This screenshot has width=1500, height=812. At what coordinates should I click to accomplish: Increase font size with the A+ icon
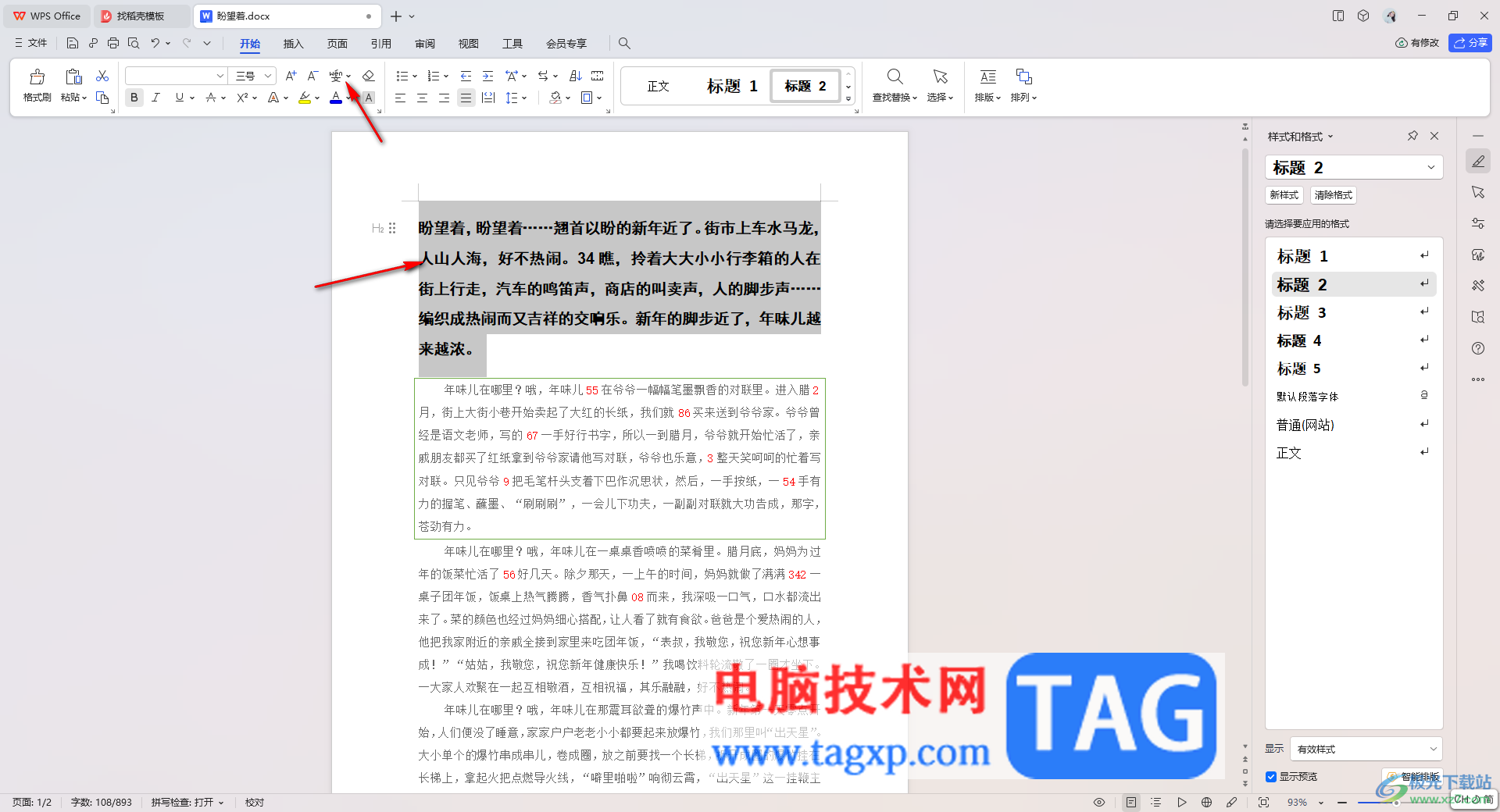point(291,76)
